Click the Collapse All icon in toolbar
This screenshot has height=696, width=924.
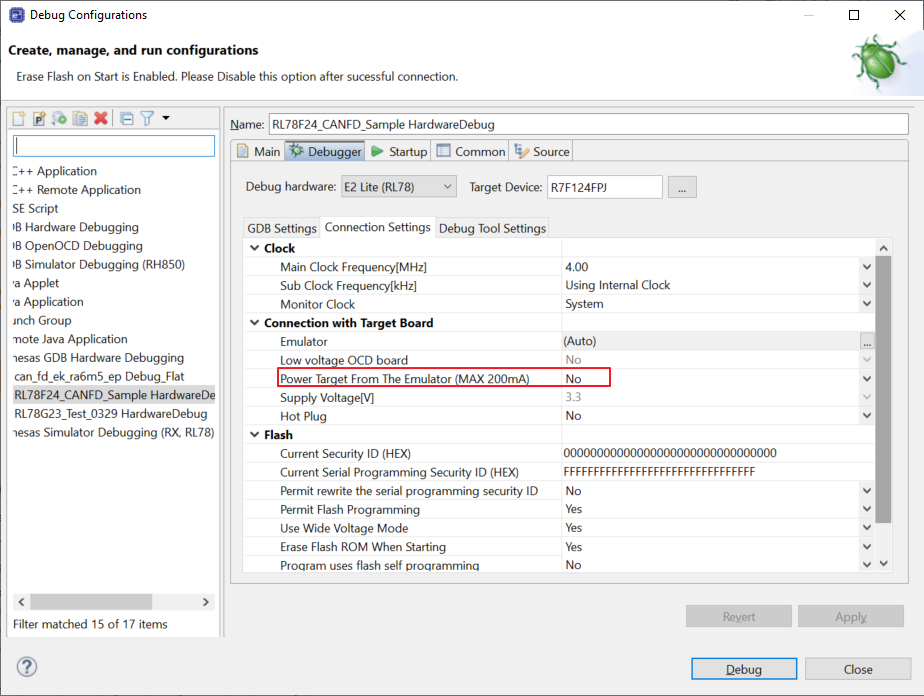click(x=127, y=118)
